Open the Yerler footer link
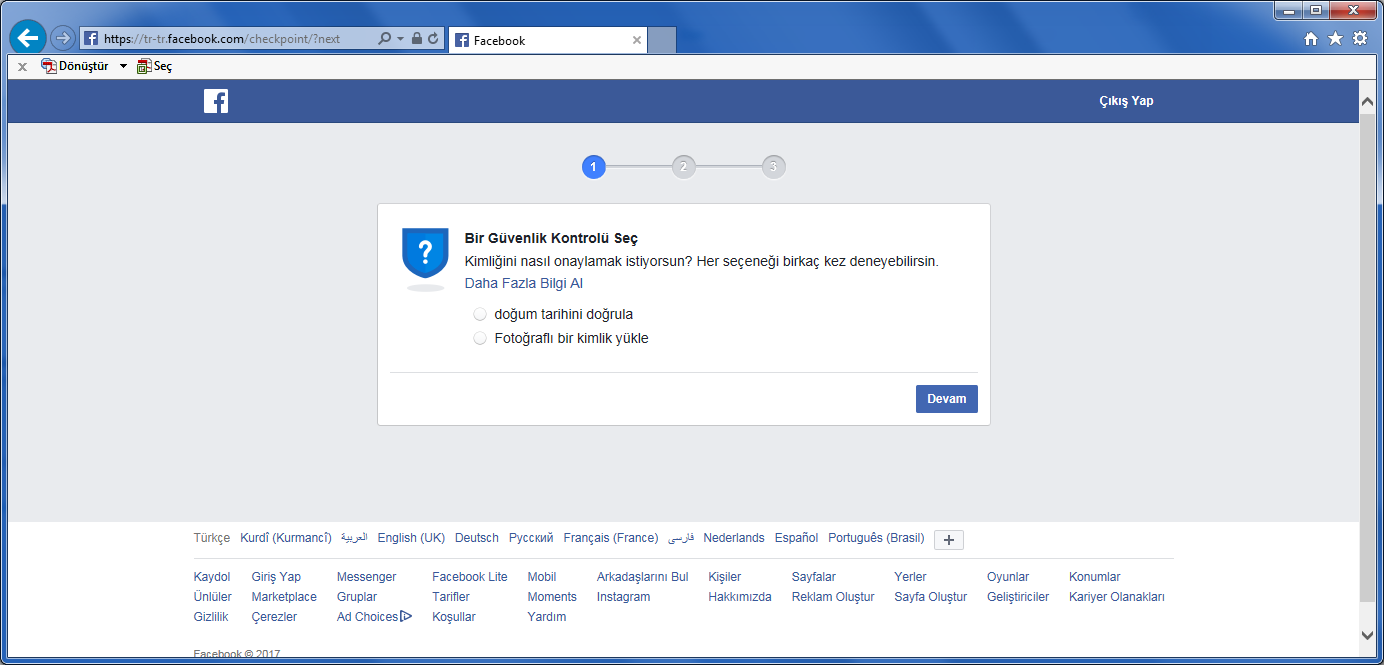This screenshot has height=665, width=1384. click(910, 577)
